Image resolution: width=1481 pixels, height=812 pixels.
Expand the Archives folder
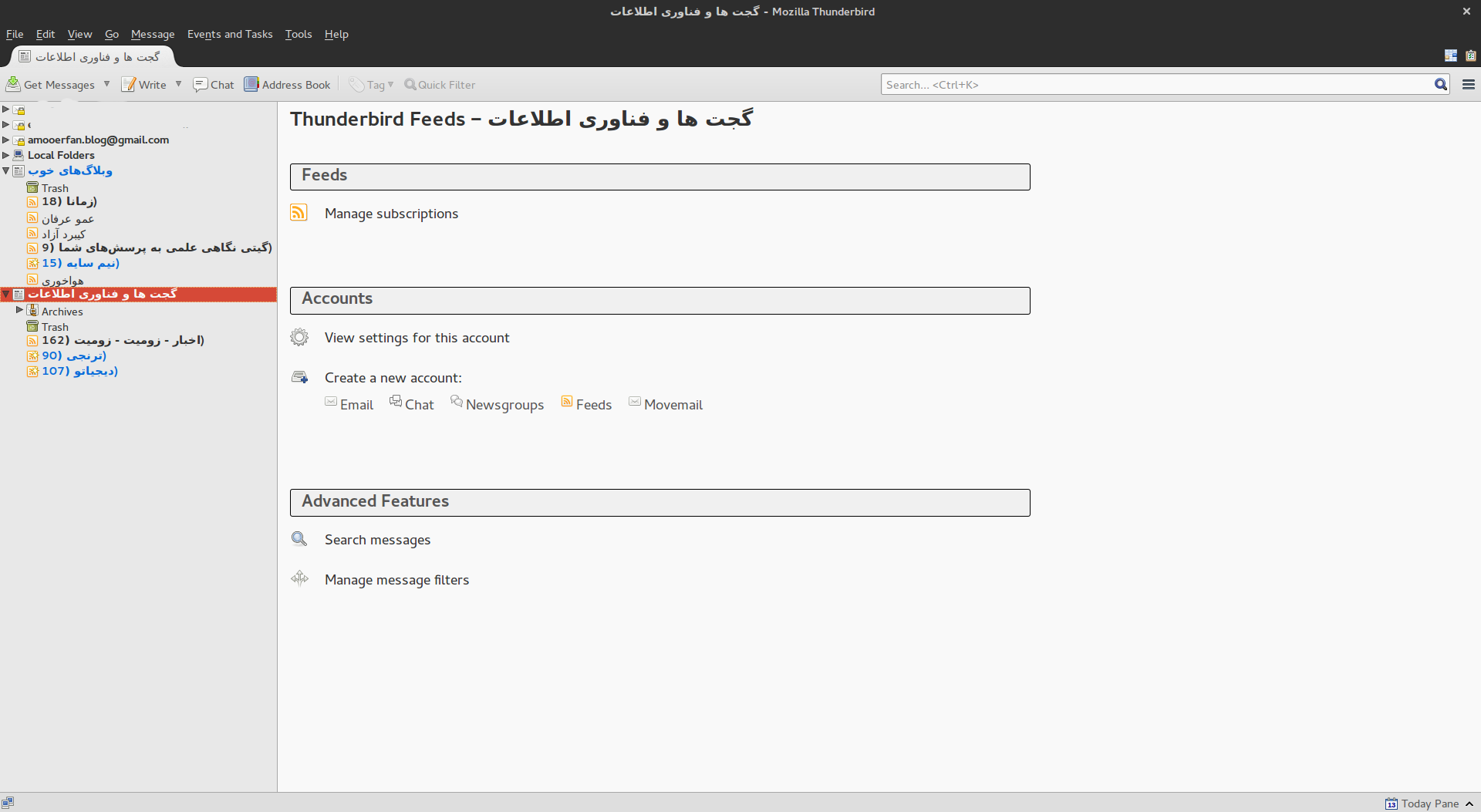(x=20, y=310)
